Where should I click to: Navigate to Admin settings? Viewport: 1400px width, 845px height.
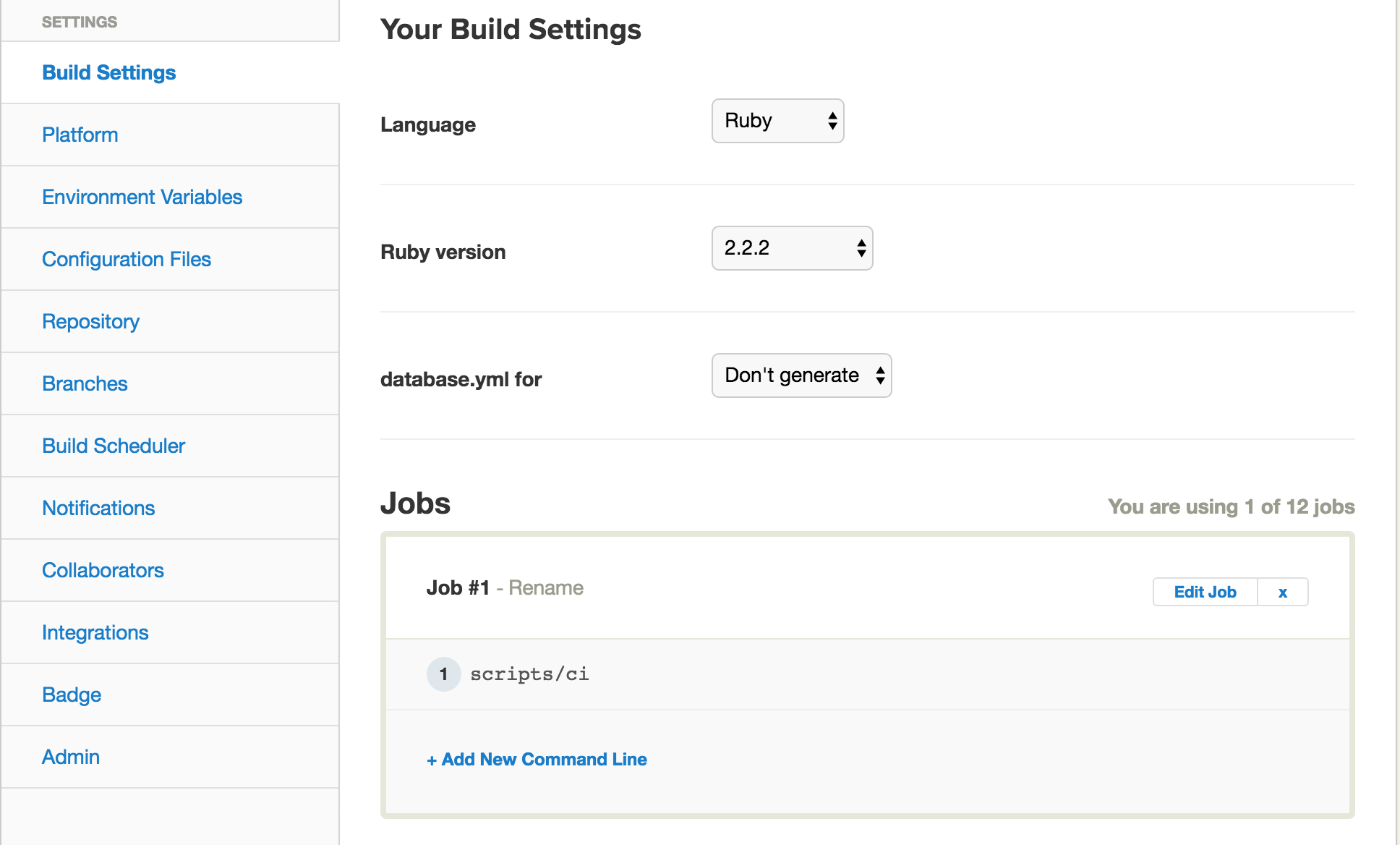[x=71, y=757]
